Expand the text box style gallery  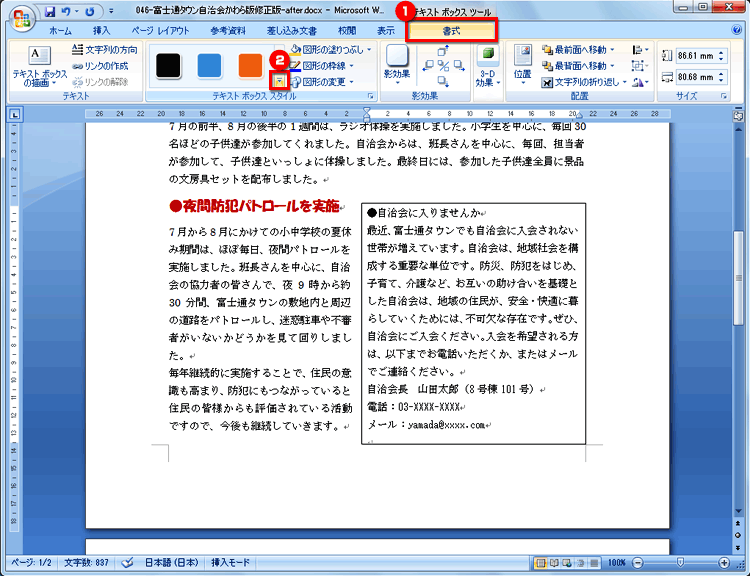279,82
